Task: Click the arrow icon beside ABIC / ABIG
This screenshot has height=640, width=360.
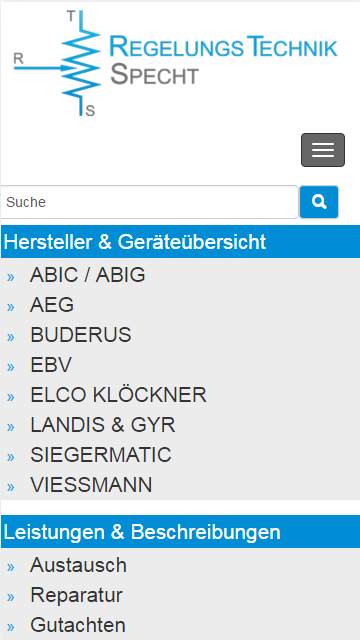Action: pyautogui.click(x=11, y=278)
